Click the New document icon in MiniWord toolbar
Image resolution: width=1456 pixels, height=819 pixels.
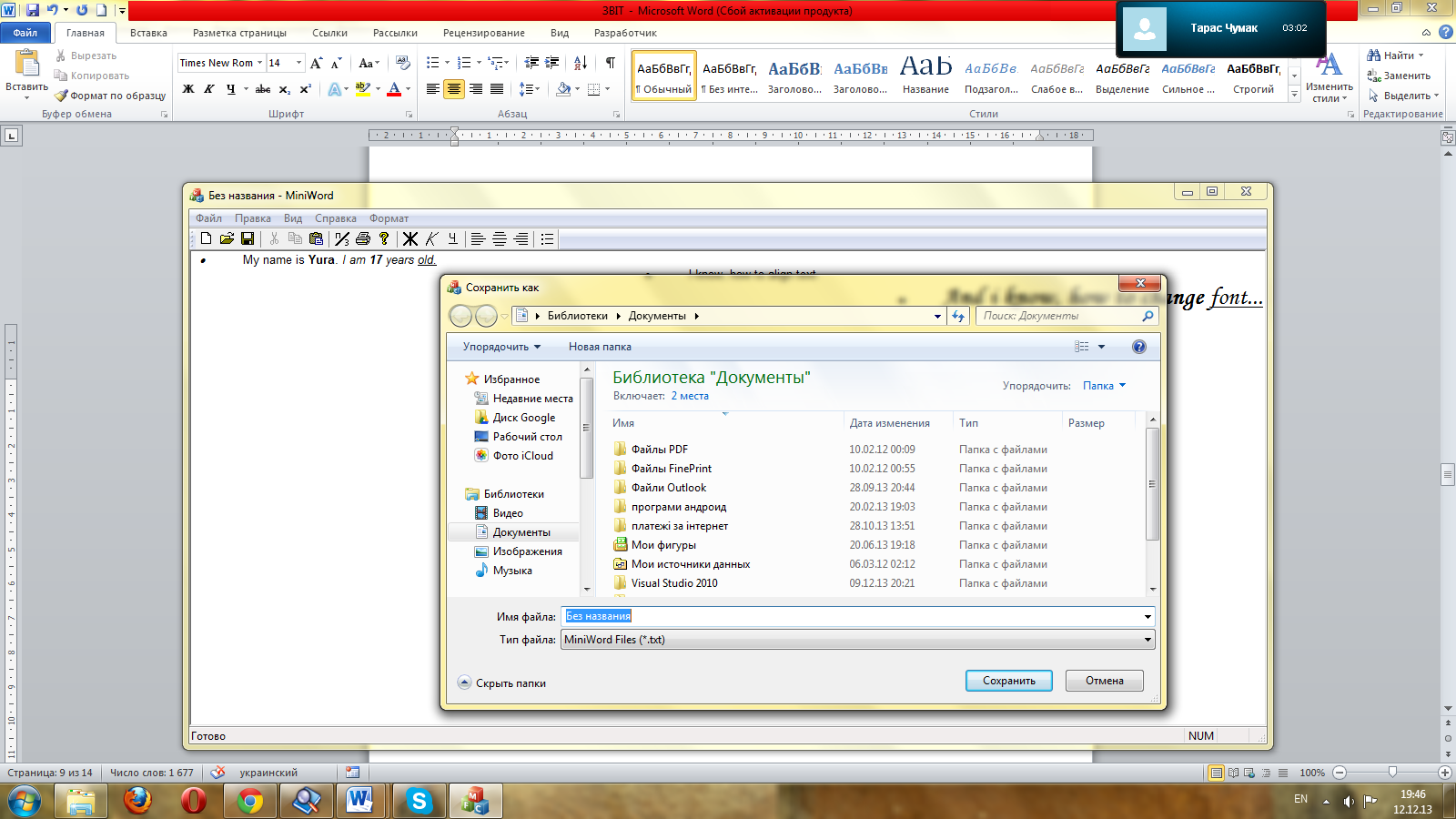click(x=207, y=238)
